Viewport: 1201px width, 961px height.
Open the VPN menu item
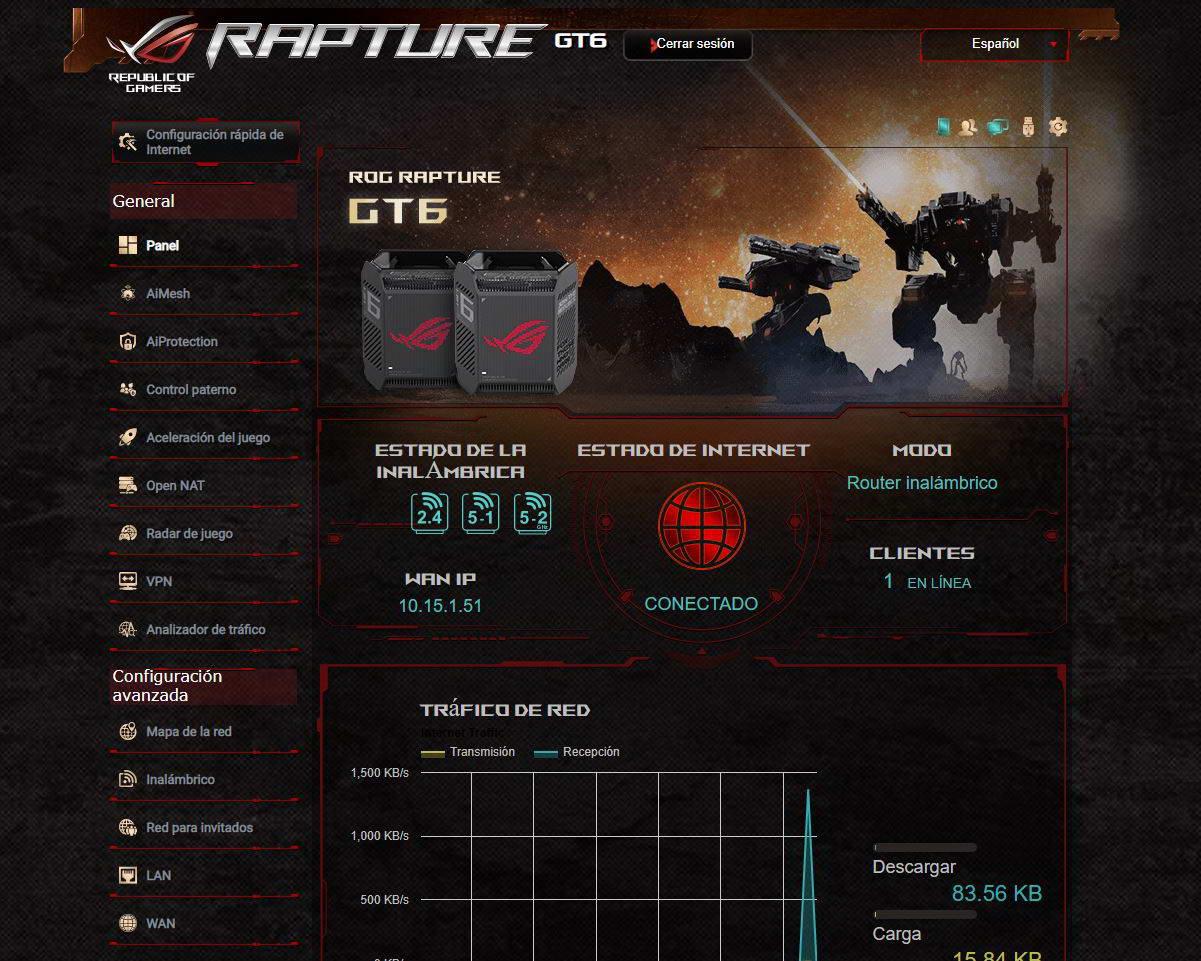pos(204,581)
